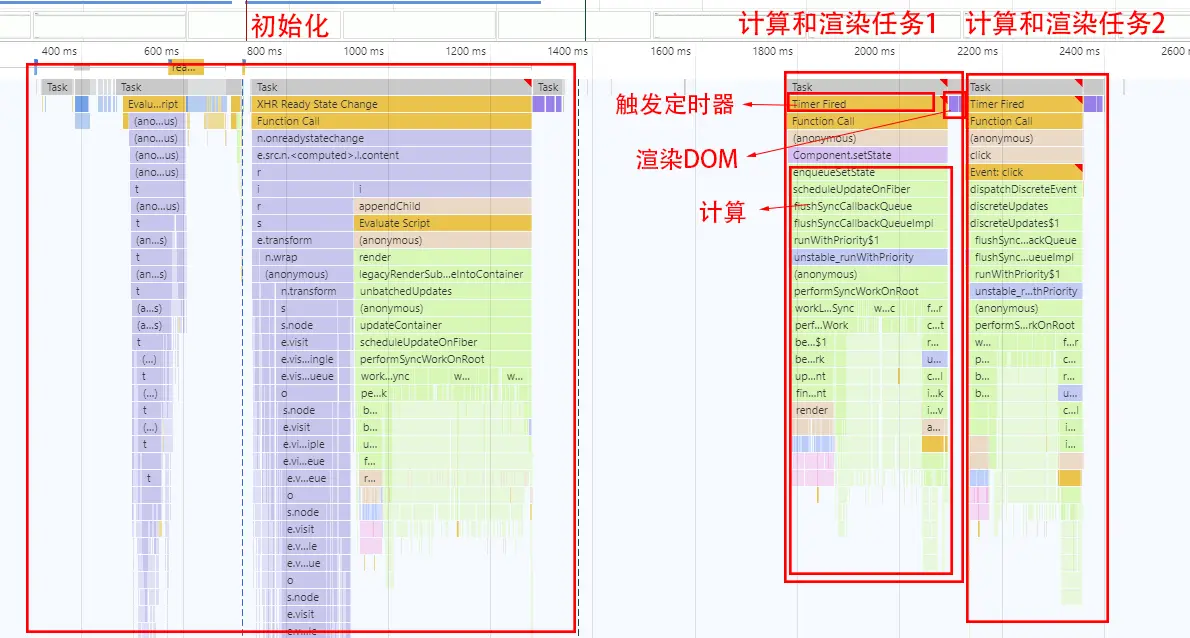Click the Evaluate Script flame bar
The height and width of the screenshot is (638, 1190).
(x=442, y=223)
